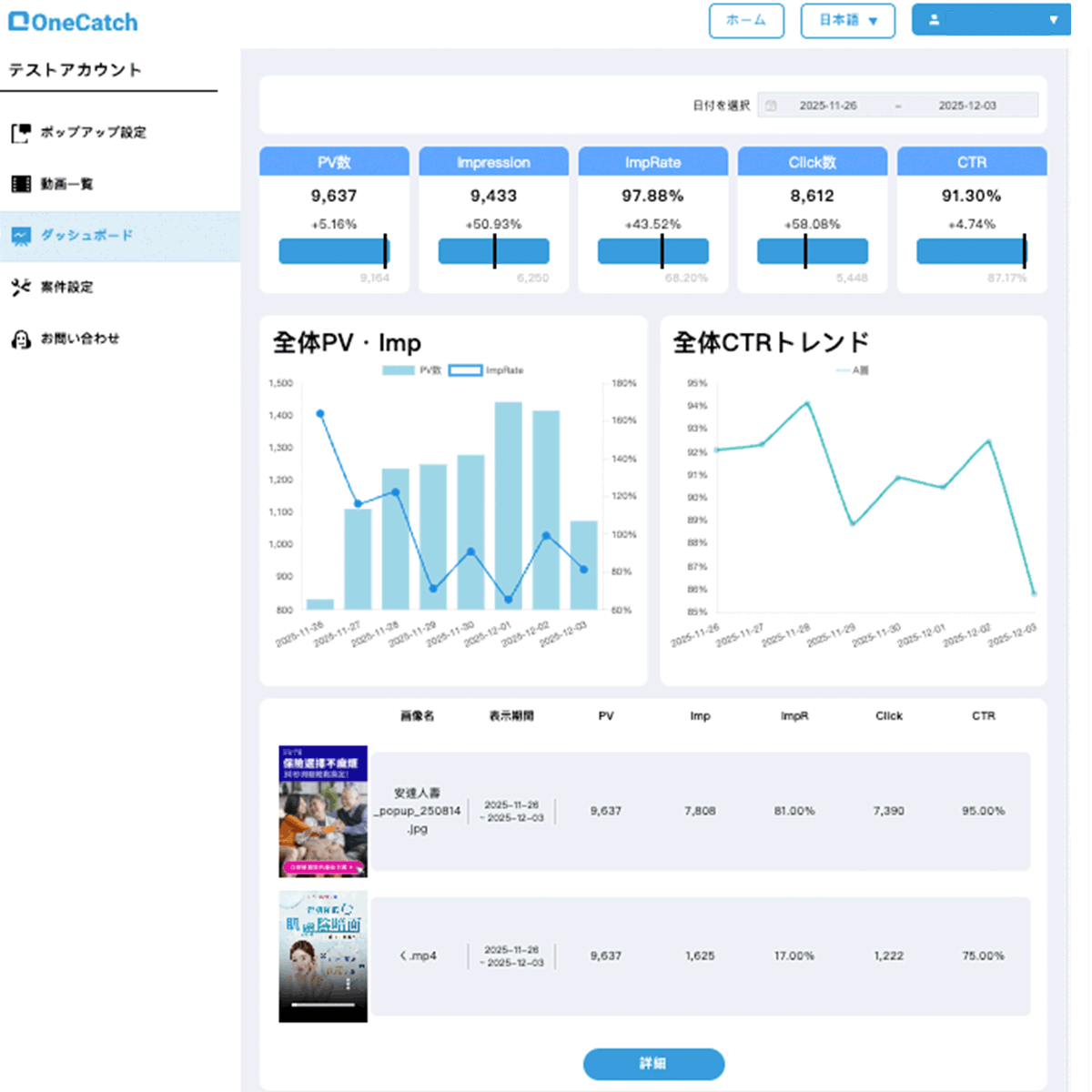Viewport: 1092px width, 1092px height.
Task: Click the project settings tools icon
Action: tap(21, 288)
